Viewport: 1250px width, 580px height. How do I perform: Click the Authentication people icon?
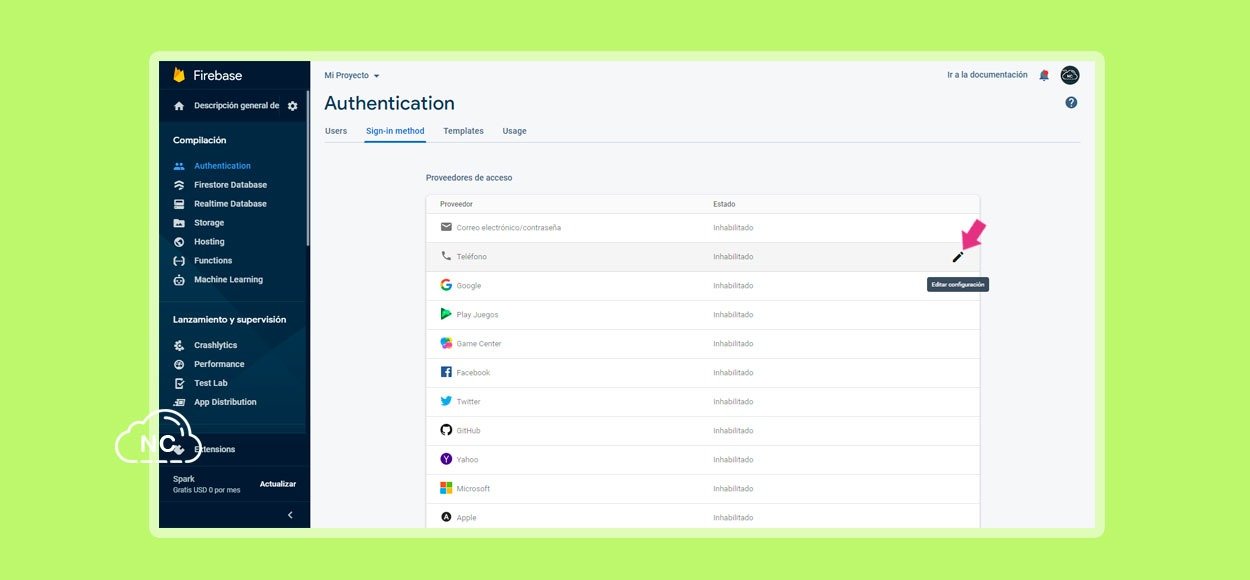(179, 166)
